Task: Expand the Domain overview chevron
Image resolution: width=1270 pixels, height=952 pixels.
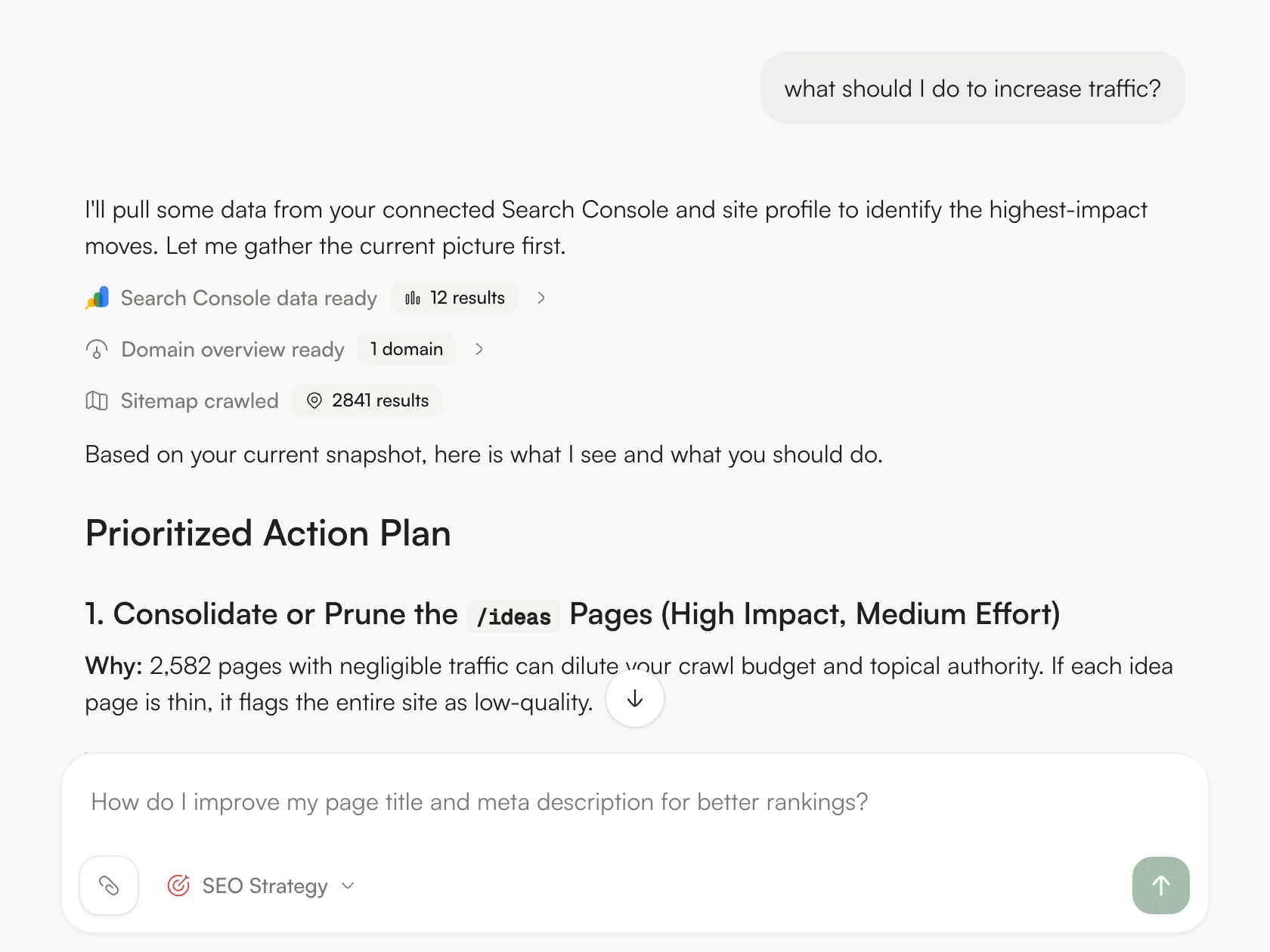Action: click(x=479, y=349)
